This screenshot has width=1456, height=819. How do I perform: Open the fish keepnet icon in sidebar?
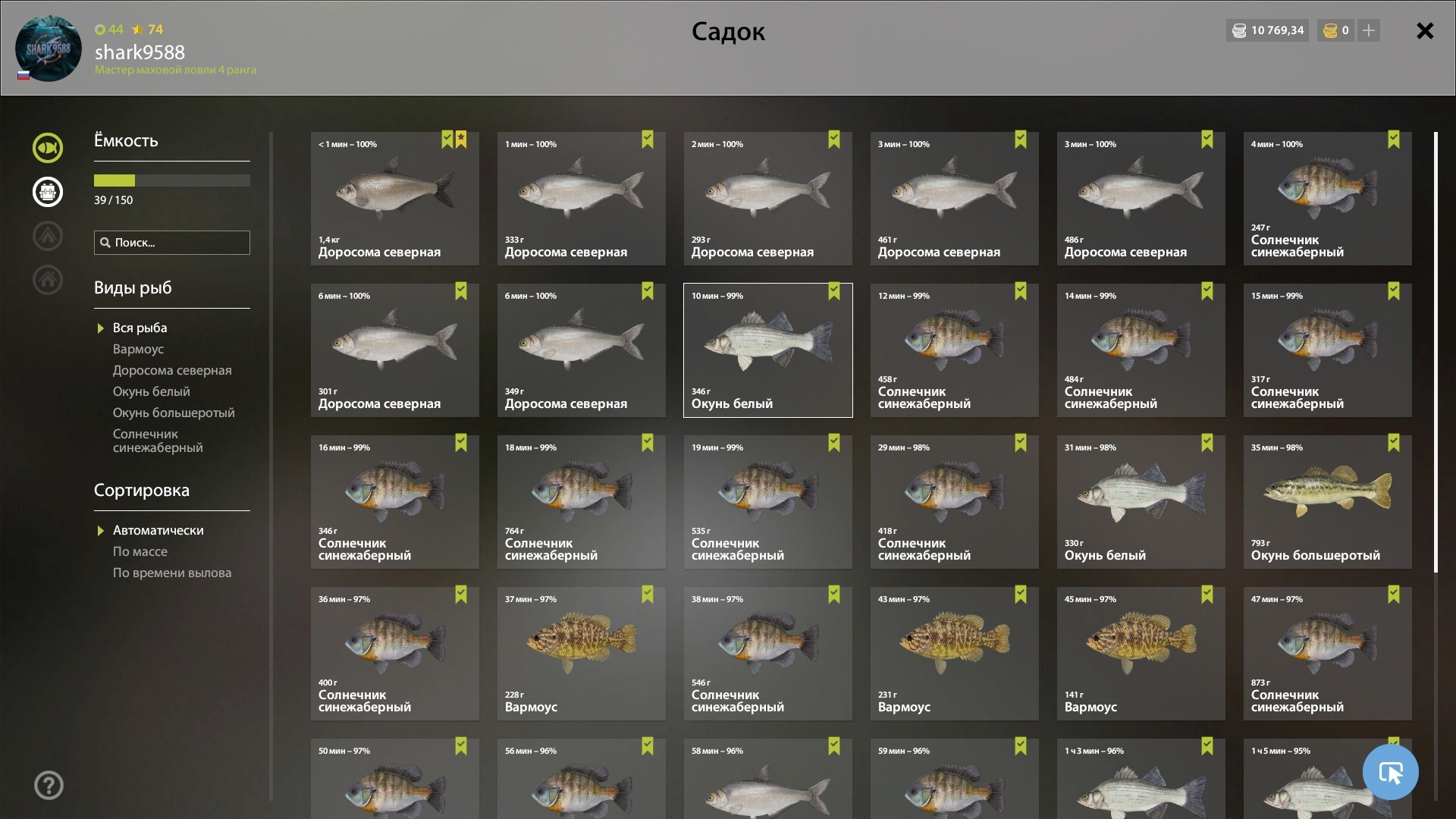pyautogui.click(x=48, y=148)
